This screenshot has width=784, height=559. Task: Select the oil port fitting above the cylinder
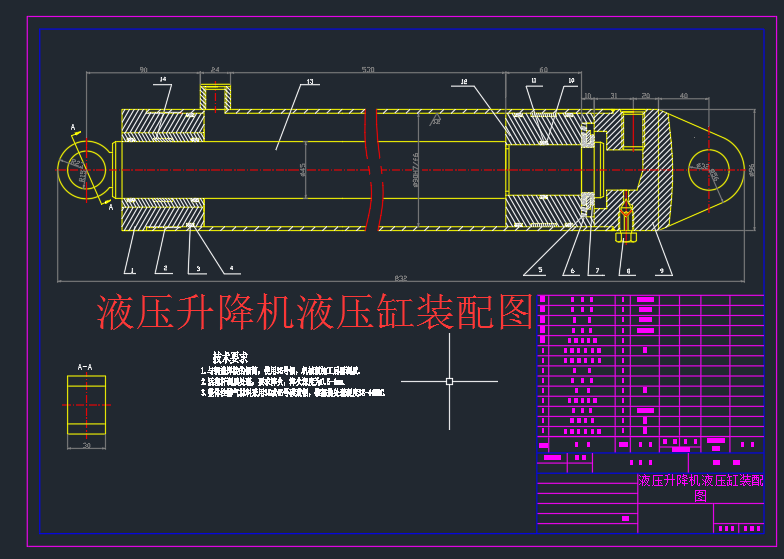216,98
